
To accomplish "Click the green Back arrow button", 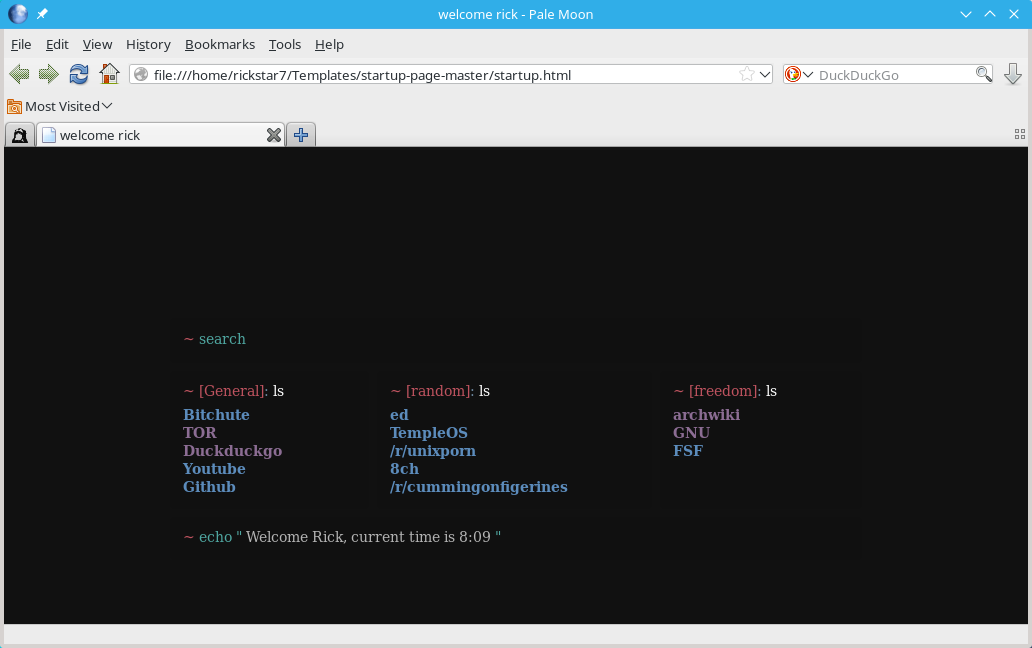I will 19,74.
